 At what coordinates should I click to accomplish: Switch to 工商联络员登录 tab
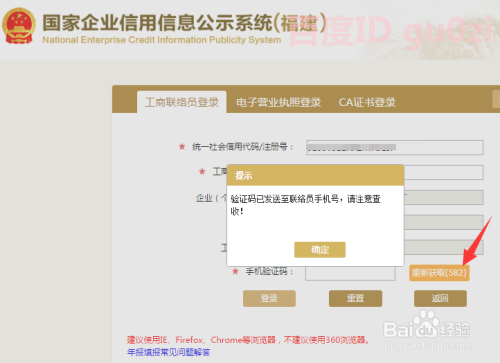(182, 102)
